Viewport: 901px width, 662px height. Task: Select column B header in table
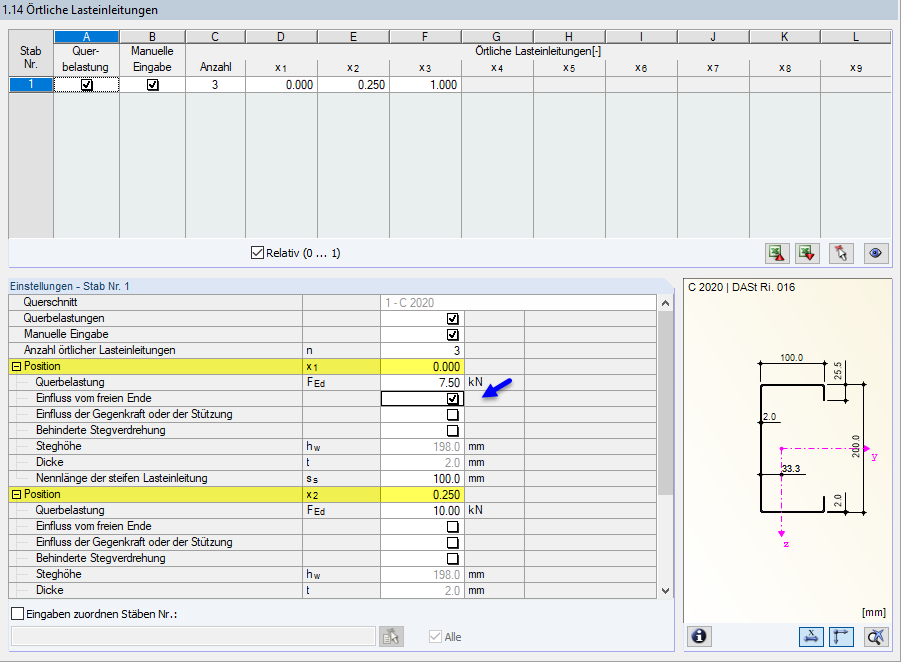152,37
